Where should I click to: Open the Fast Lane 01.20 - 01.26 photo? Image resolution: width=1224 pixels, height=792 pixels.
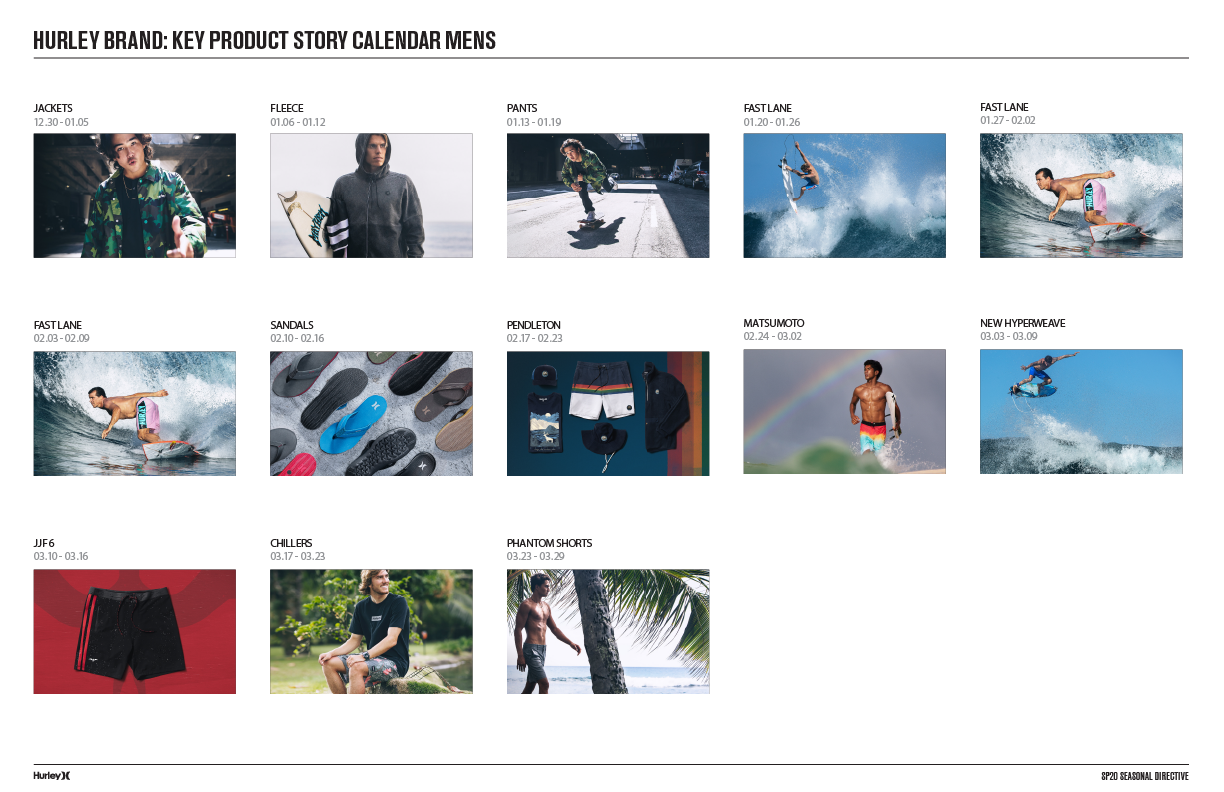click(x=845, y=196)
